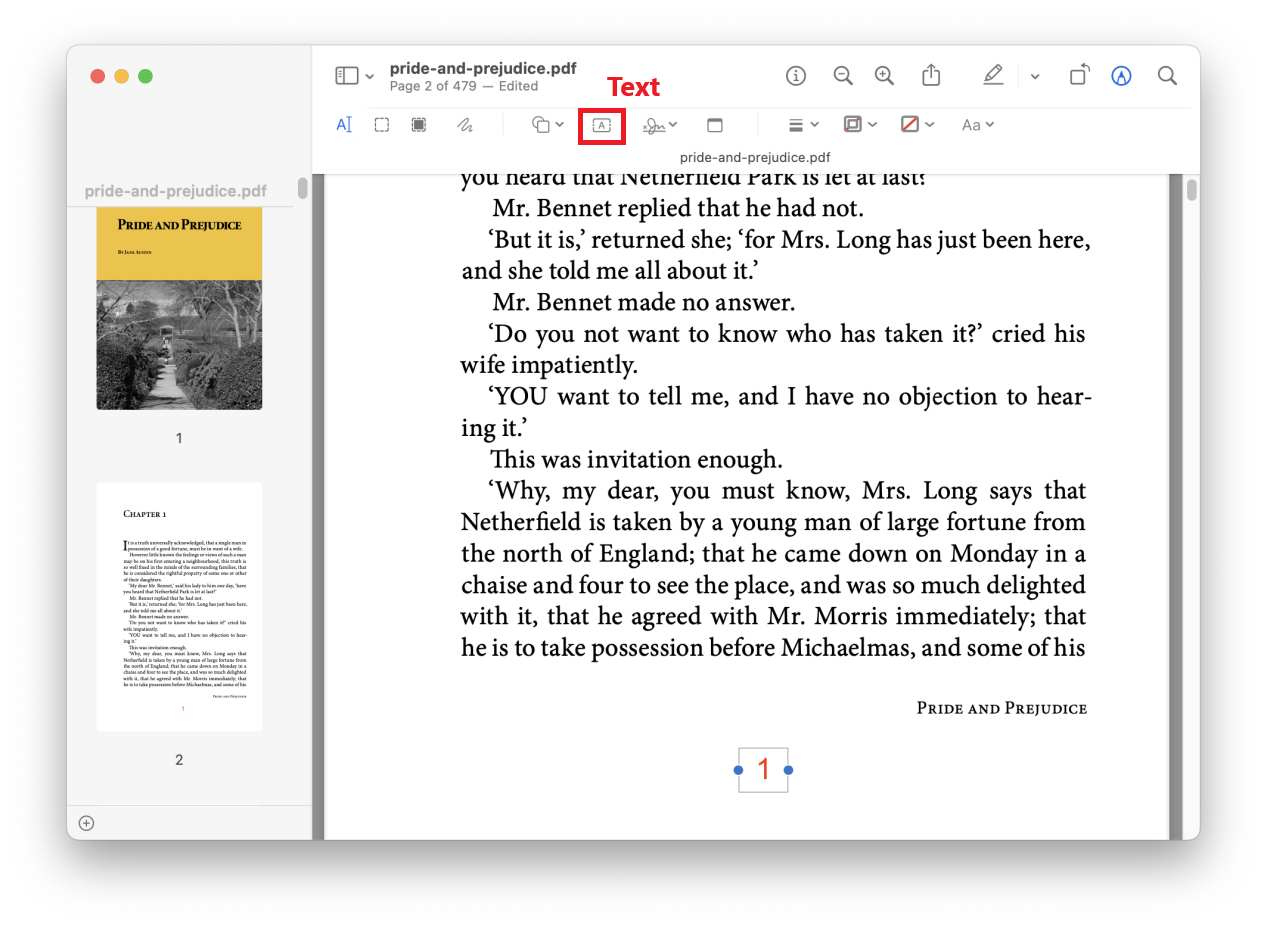Activate the Instant Alpha tool
The height and width of the screenshot is (928, 1267).
pyautogui.click(x=419, y=124)
